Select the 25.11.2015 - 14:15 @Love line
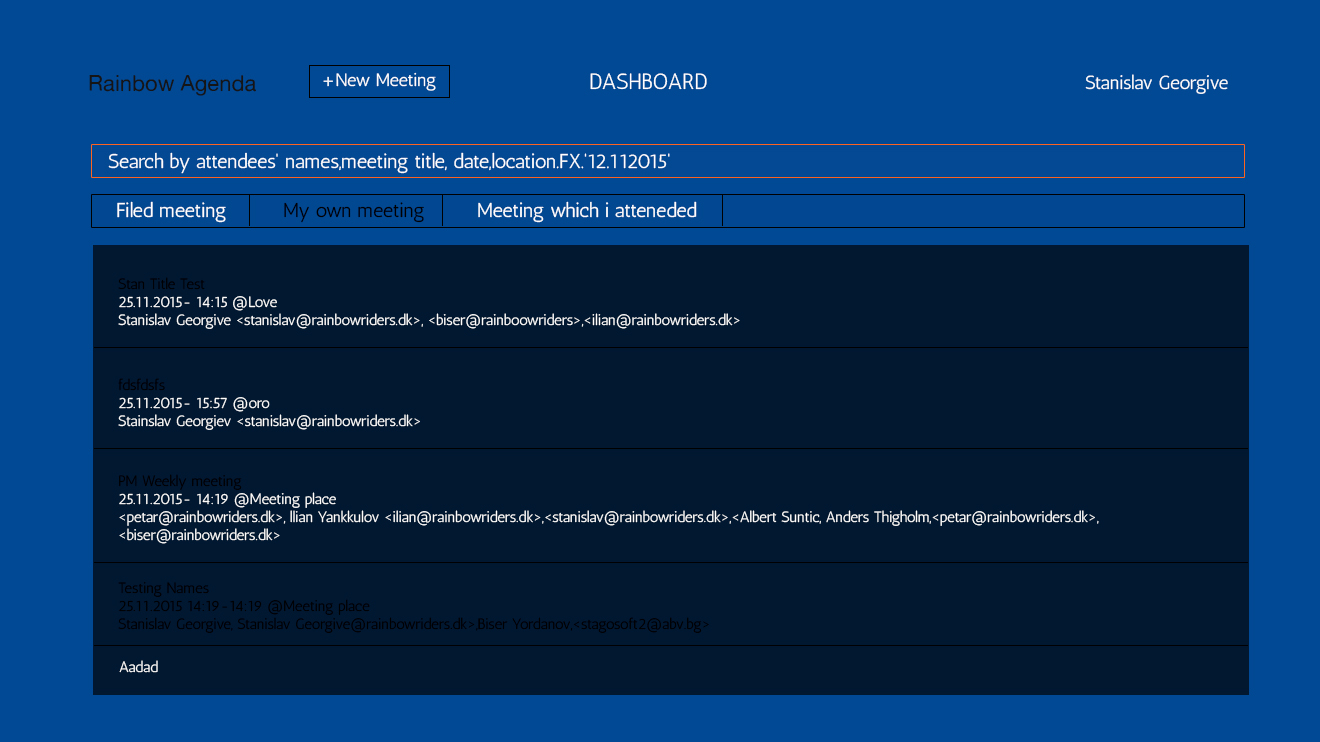 (198, 302)
